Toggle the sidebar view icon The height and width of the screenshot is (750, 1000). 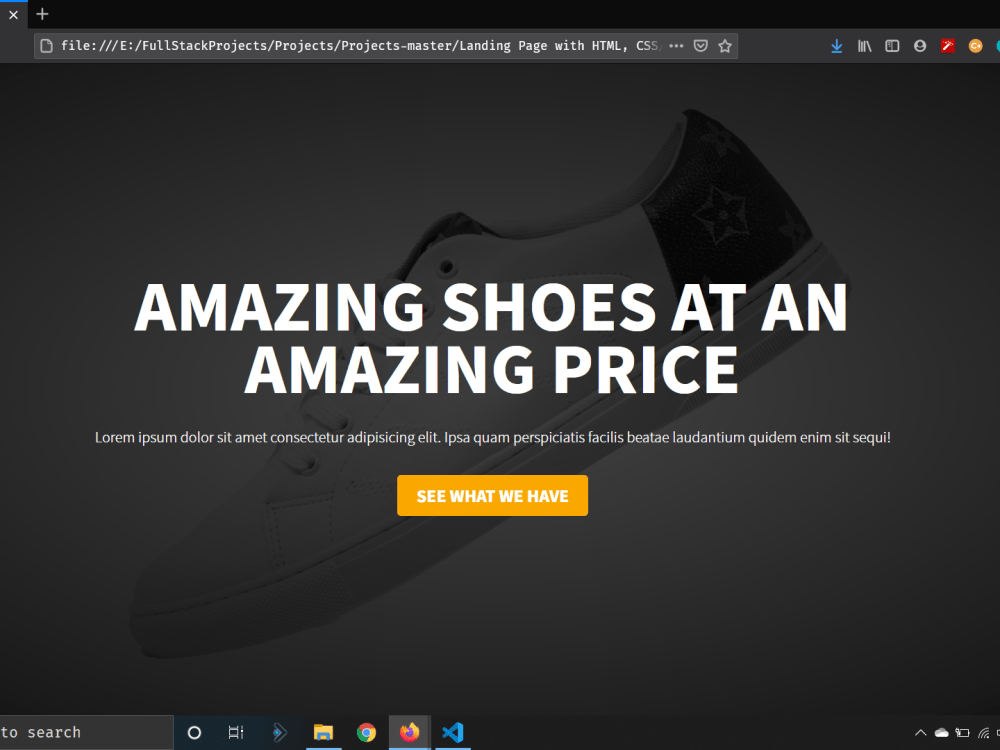pyautogui.click(x=892, y=46)
